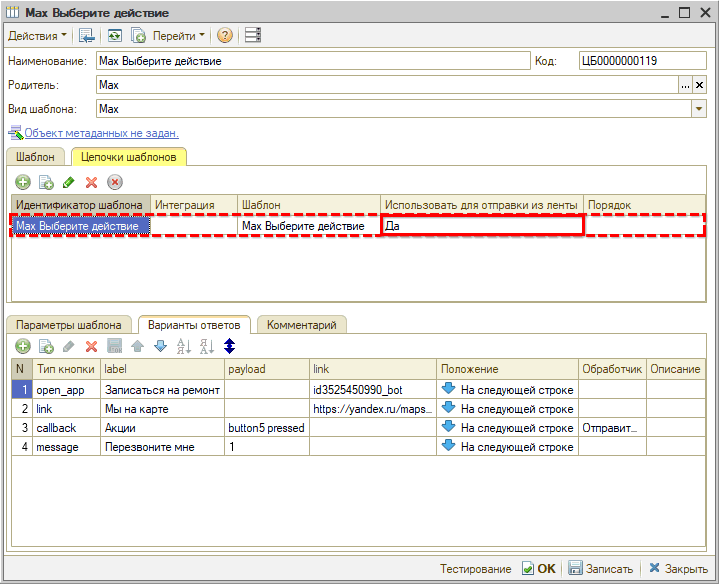Click the ellipsis button in Родитель field
Viewport: 719px width, 584px height.
(686, 86)
